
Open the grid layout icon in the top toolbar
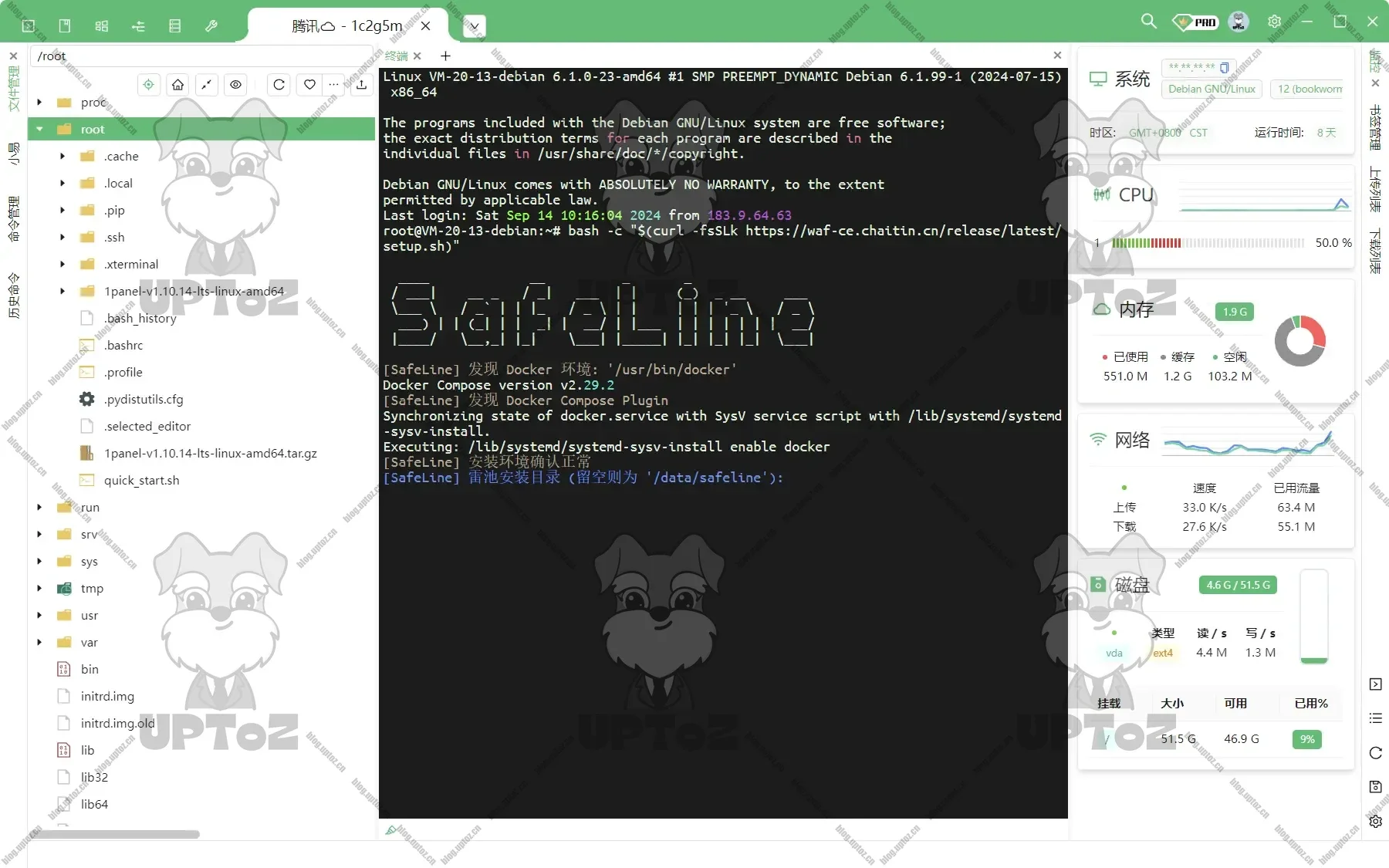coord(102,26)
